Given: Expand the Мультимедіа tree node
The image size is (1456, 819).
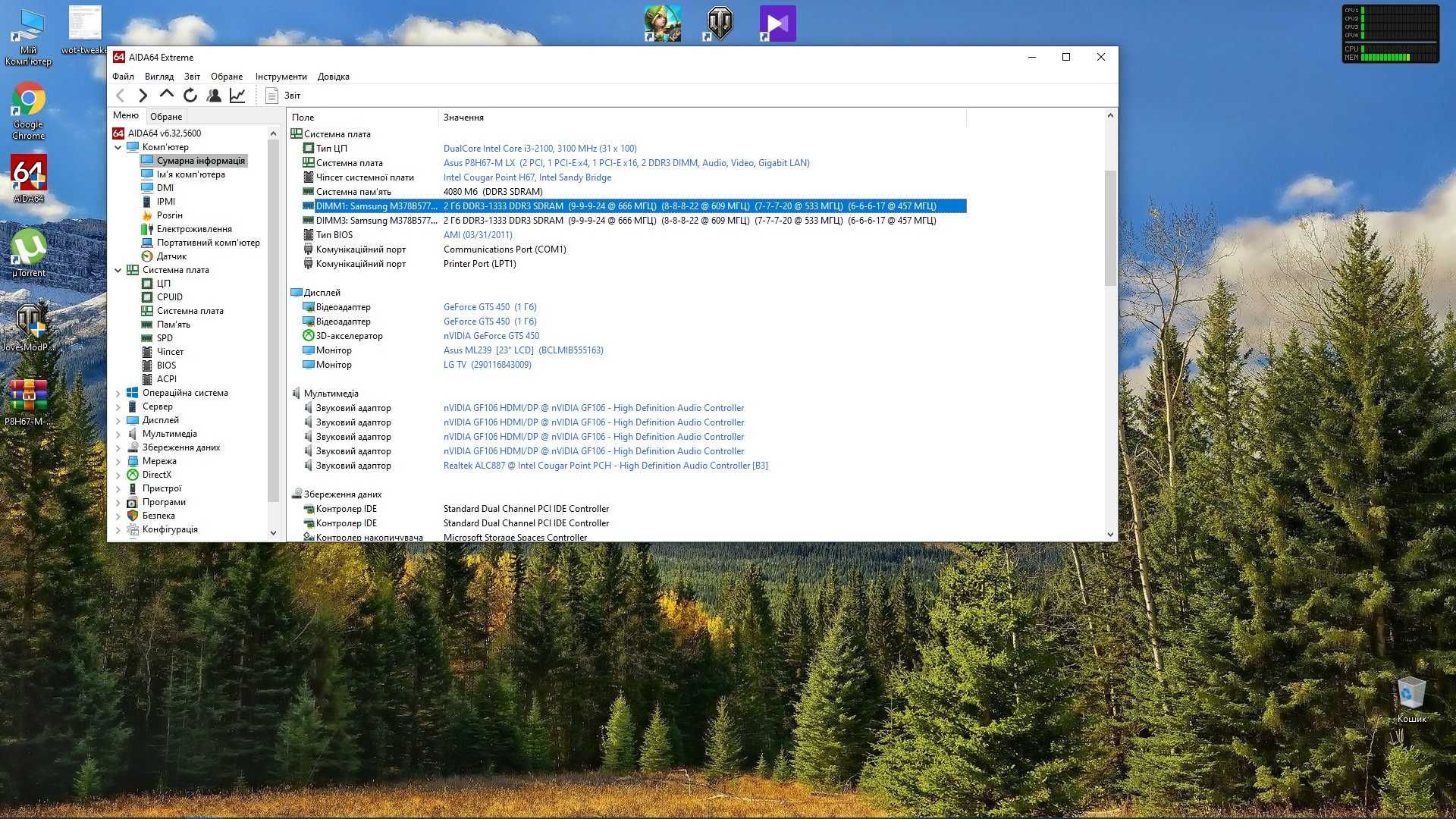Looking at the screenshot, I should 118,434.
